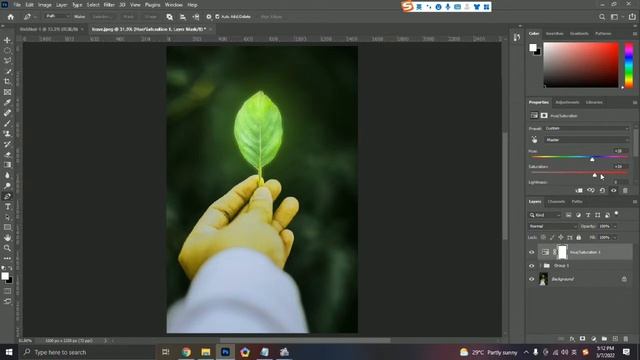Select the Zoom tool
640x360 pixels.
(x=7, y=248)
